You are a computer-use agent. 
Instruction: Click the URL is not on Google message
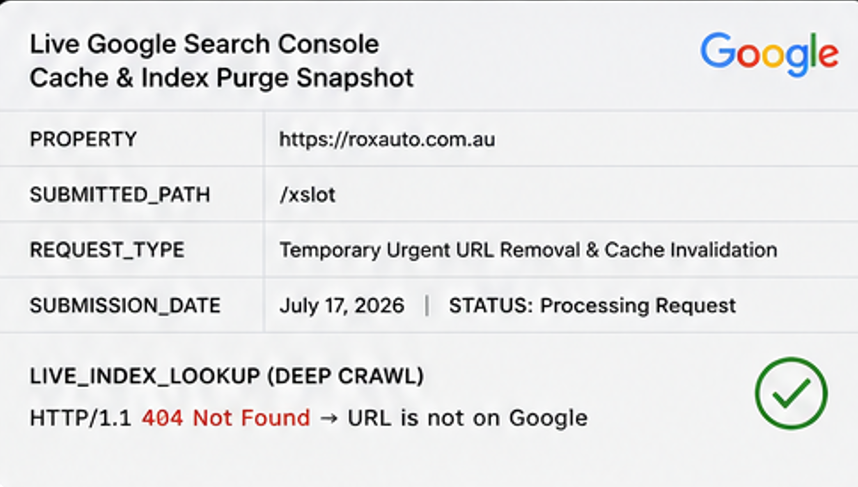(x=467, y=418)
